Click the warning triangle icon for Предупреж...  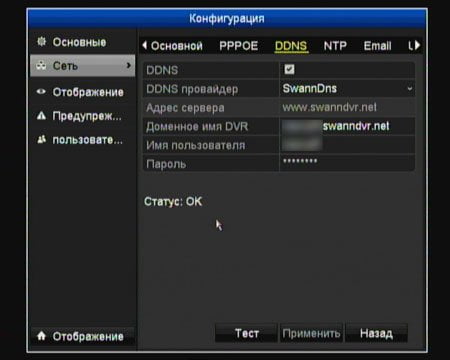coord(41,116)
